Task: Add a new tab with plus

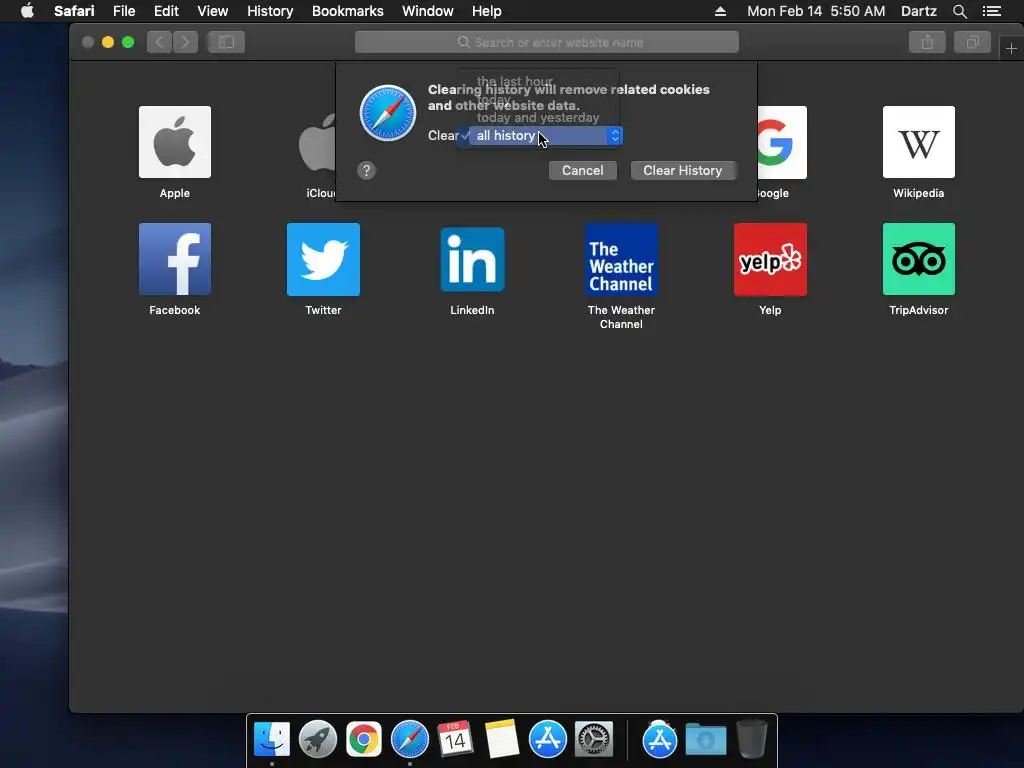Action: click(x=1011, y=48)
